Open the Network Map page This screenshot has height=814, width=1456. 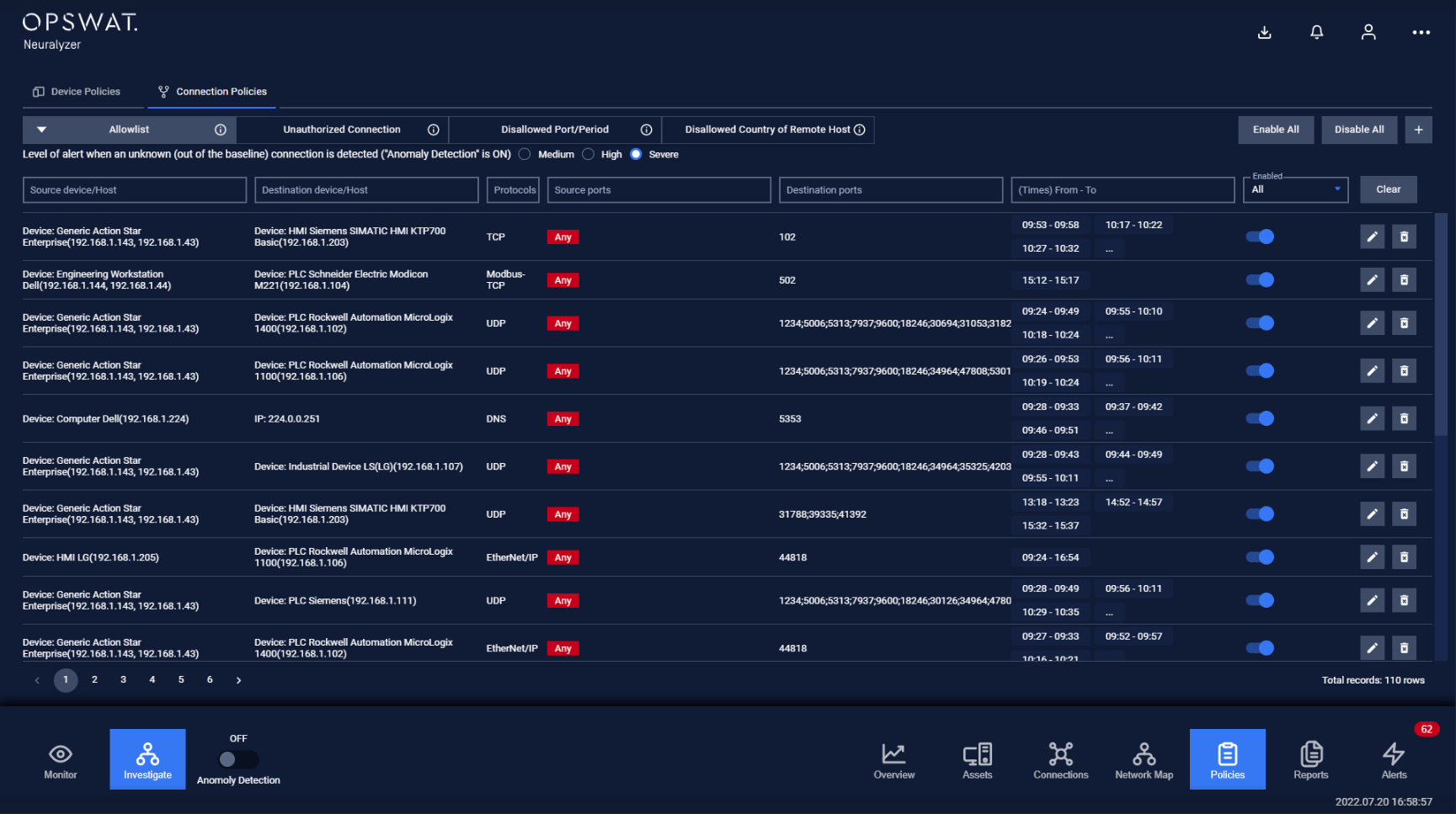1144,760
